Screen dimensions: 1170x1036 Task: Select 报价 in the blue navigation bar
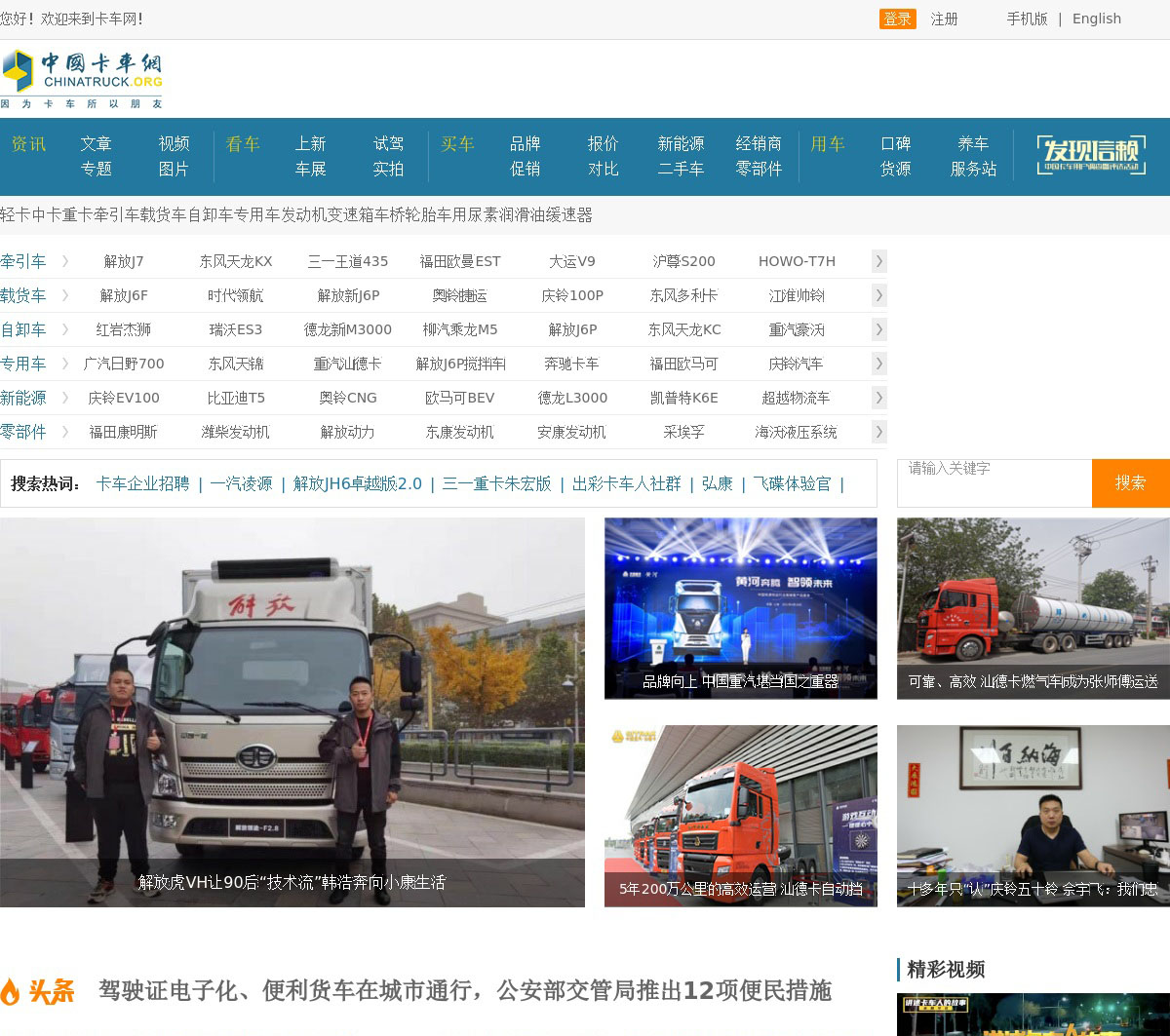(x=603, y=144)
